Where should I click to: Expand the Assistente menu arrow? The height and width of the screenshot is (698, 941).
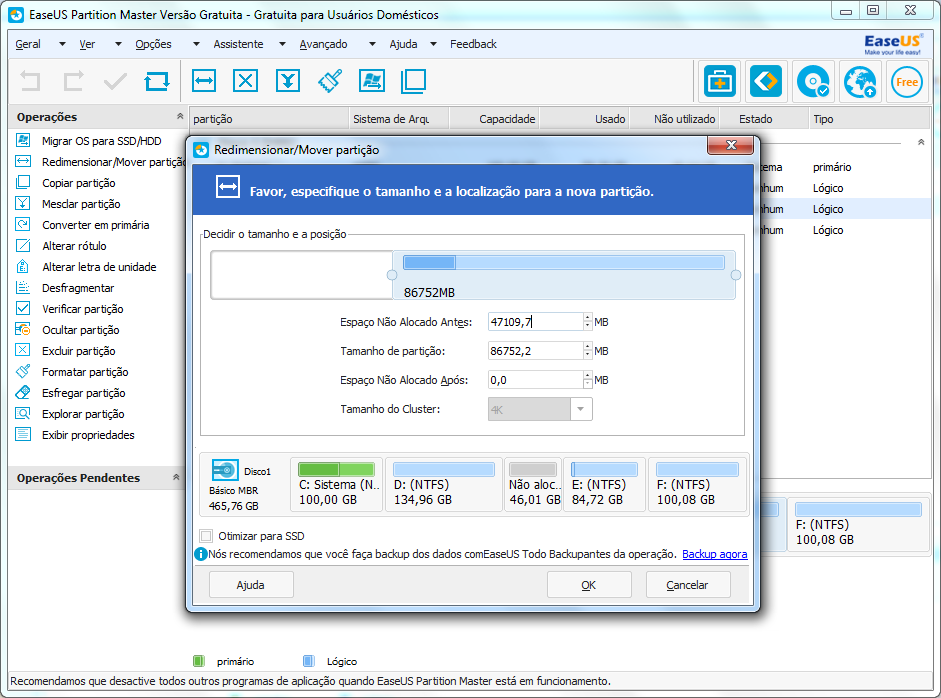point(283,44)
